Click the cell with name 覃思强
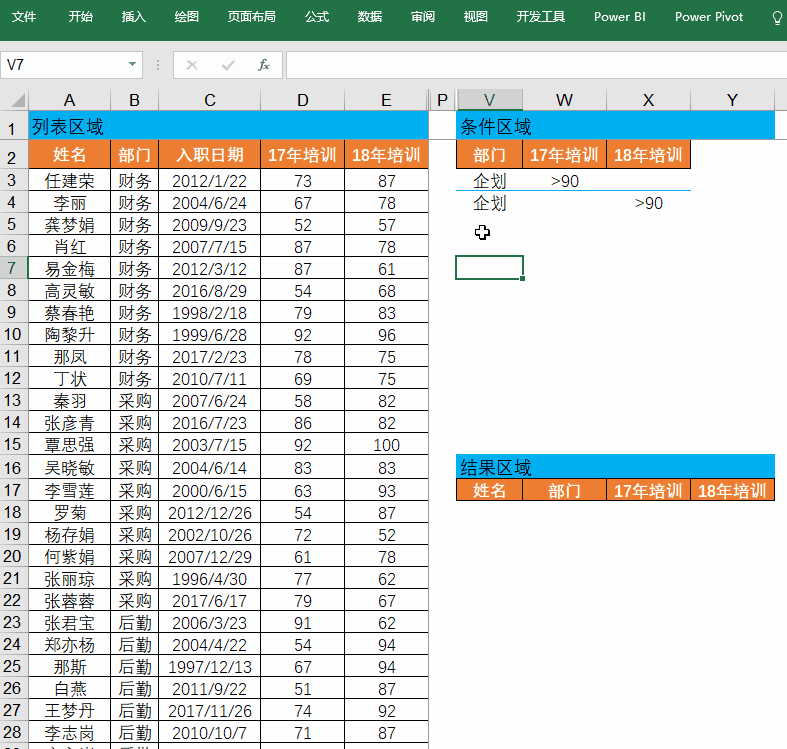The image size is (787, 749). [x=69, y=445]
